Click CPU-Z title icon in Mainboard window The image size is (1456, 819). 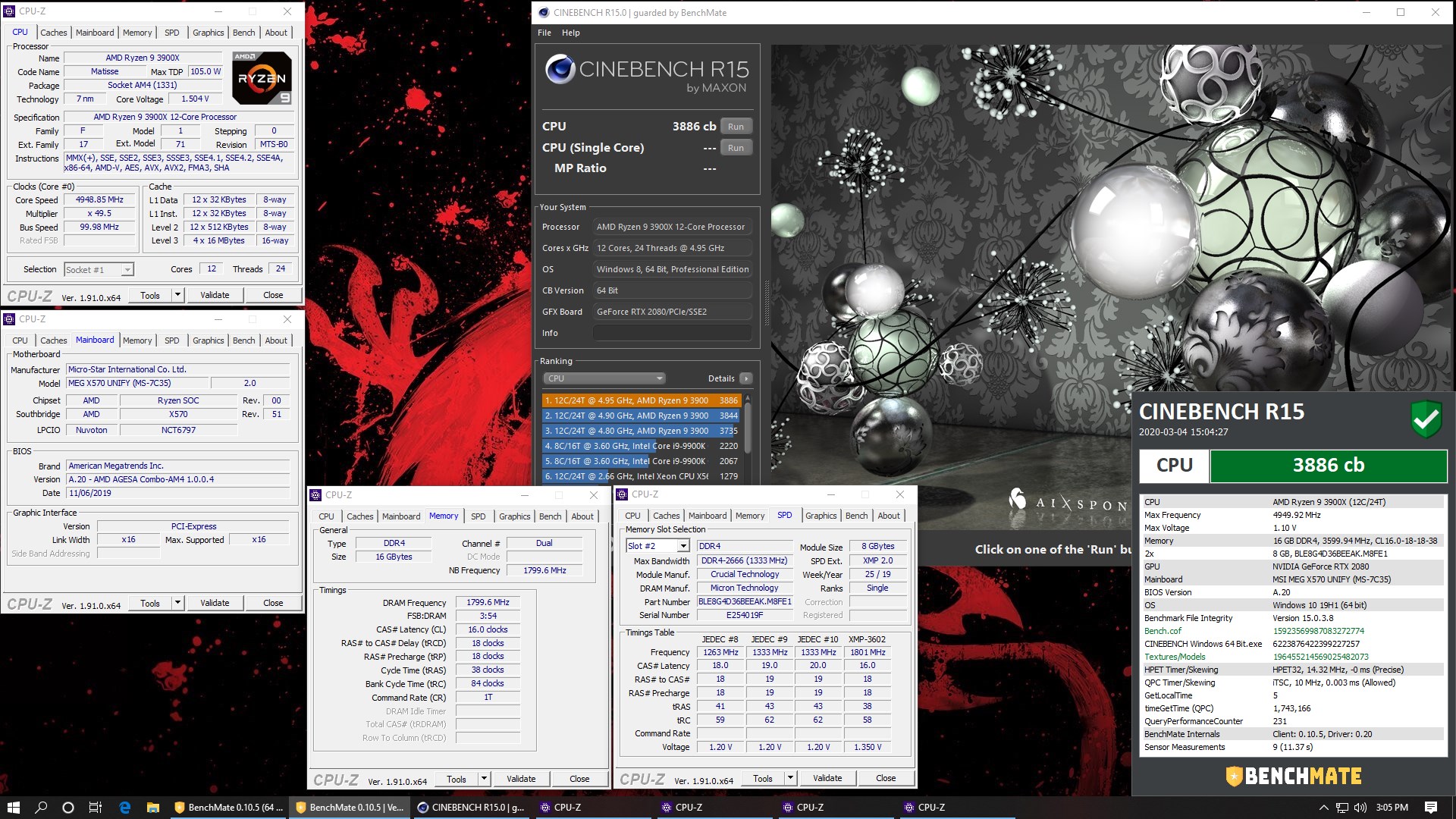tap(9, 319)
